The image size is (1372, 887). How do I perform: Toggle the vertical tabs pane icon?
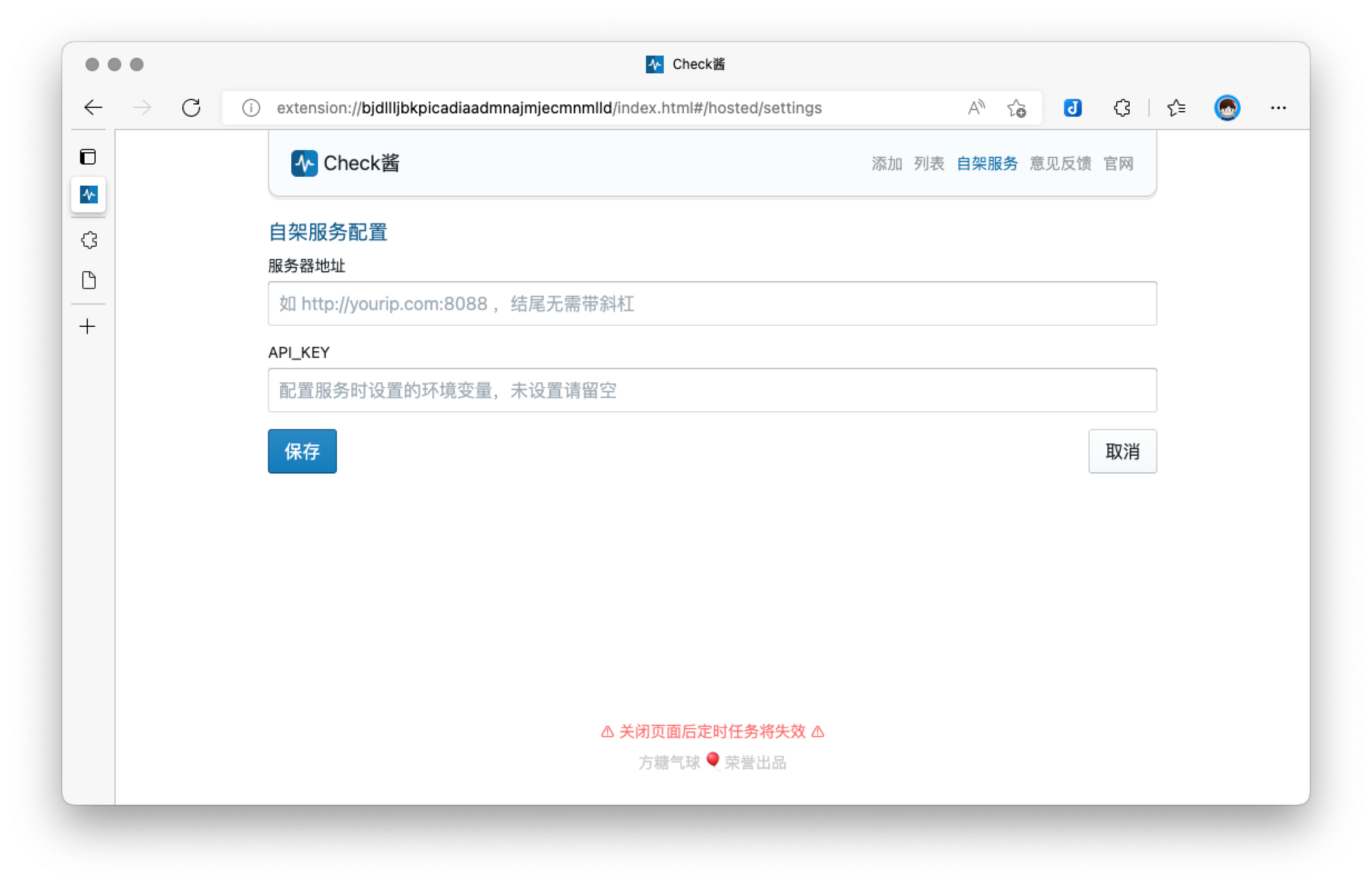click(x=88, y=157)
